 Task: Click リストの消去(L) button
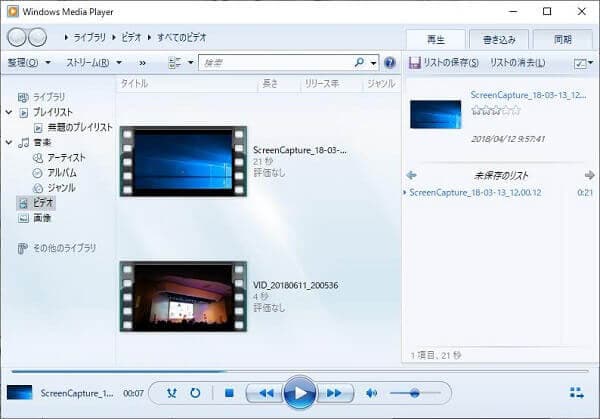point(518,62)
